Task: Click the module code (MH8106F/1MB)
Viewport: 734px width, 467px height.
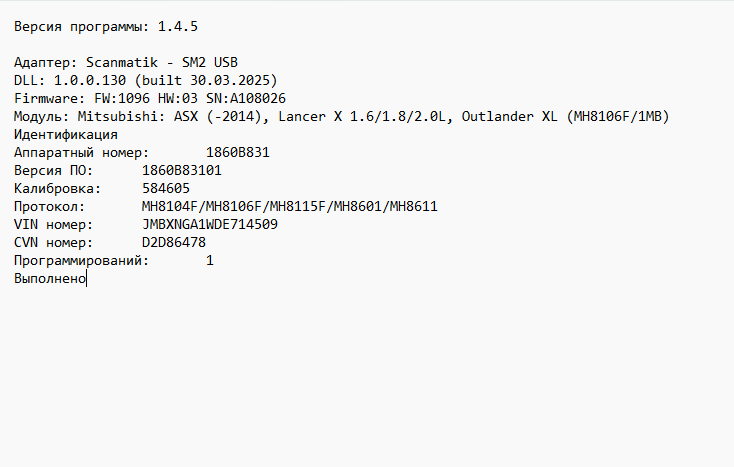Action: 616,116
